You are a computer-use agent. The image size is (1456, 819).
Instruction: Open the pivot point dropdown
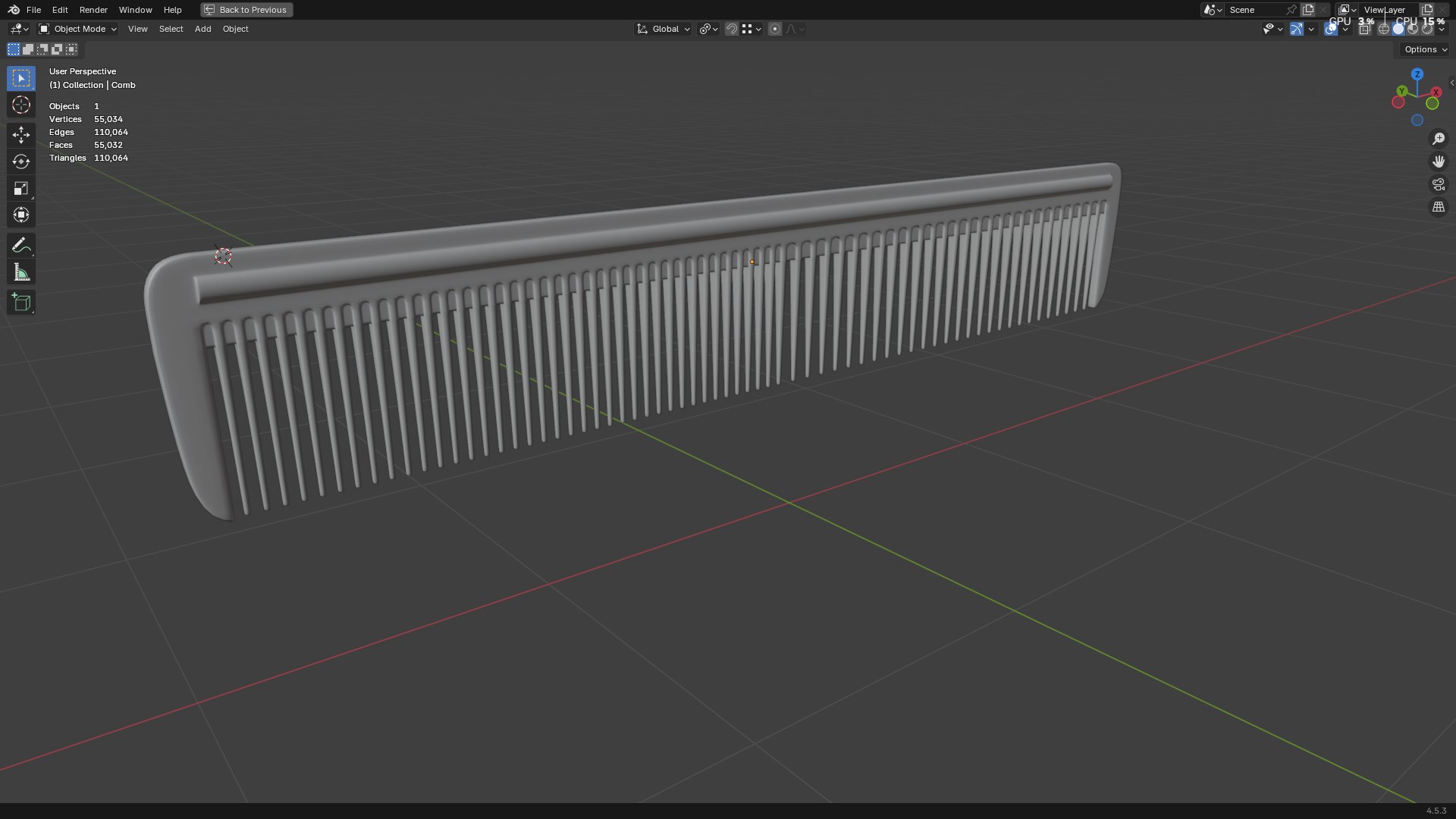click(x=708, y=29)
